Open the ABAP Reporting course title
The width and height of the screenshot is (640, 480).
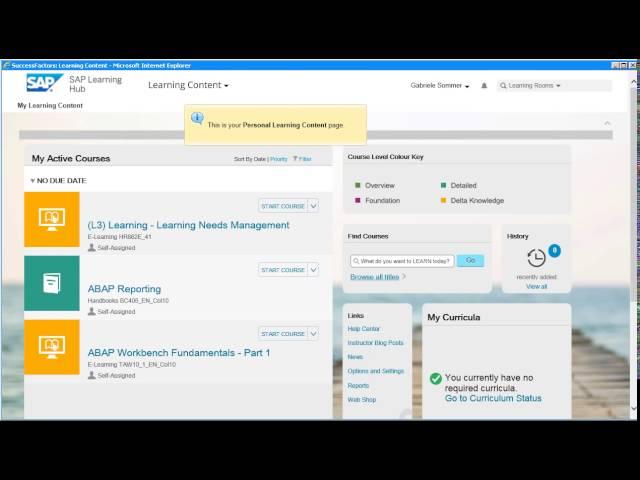[124, 289]
